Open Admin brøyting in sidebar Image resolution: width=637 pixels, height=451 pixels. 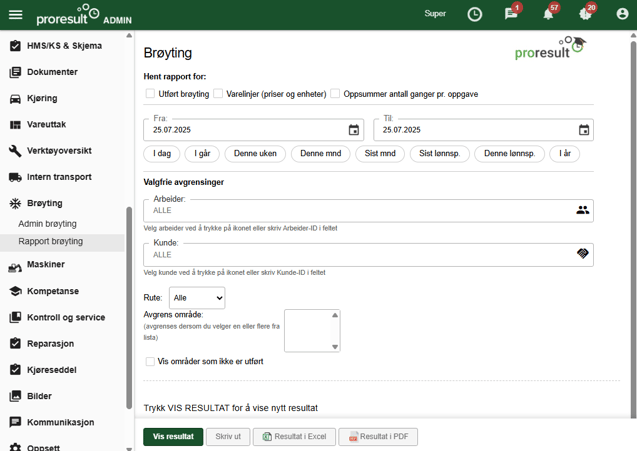coord(47,224)
